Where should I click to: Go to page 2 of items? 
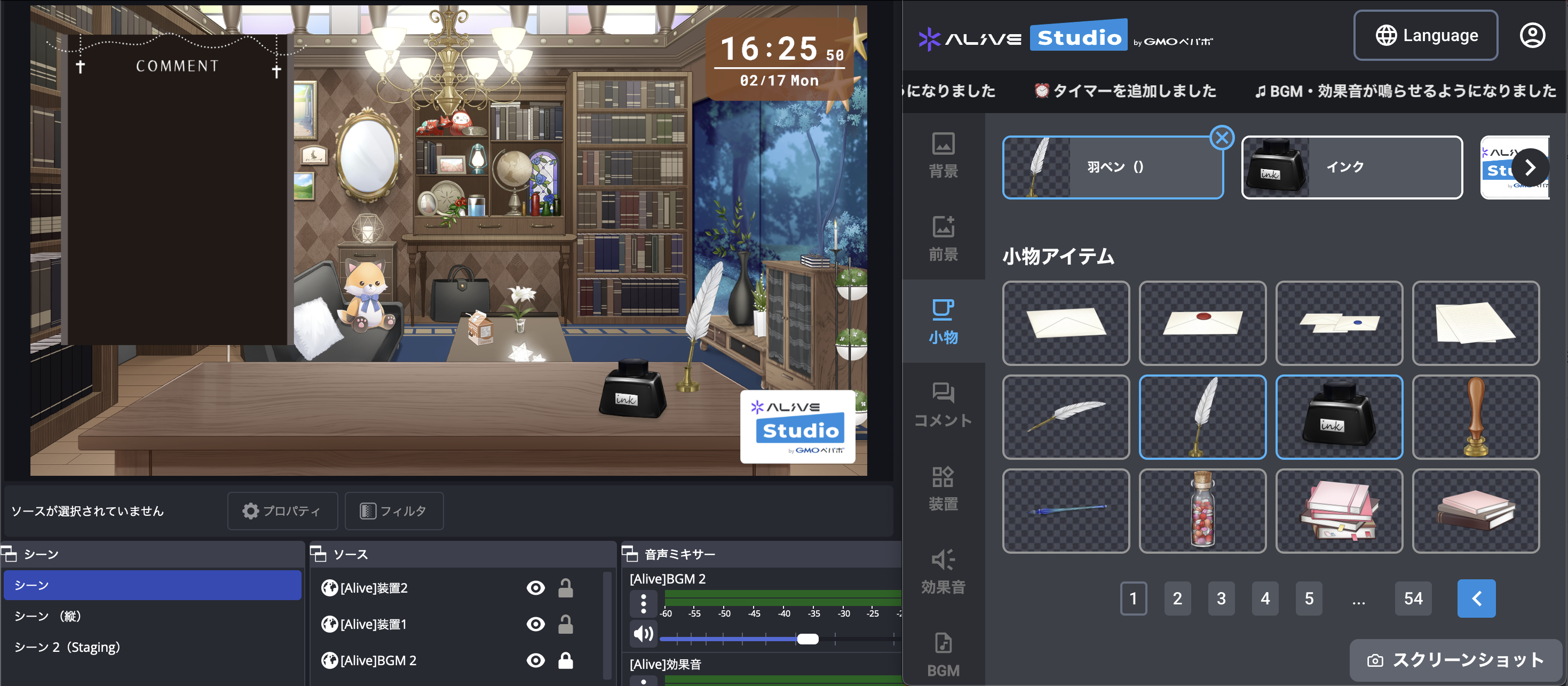[1177, 599]
